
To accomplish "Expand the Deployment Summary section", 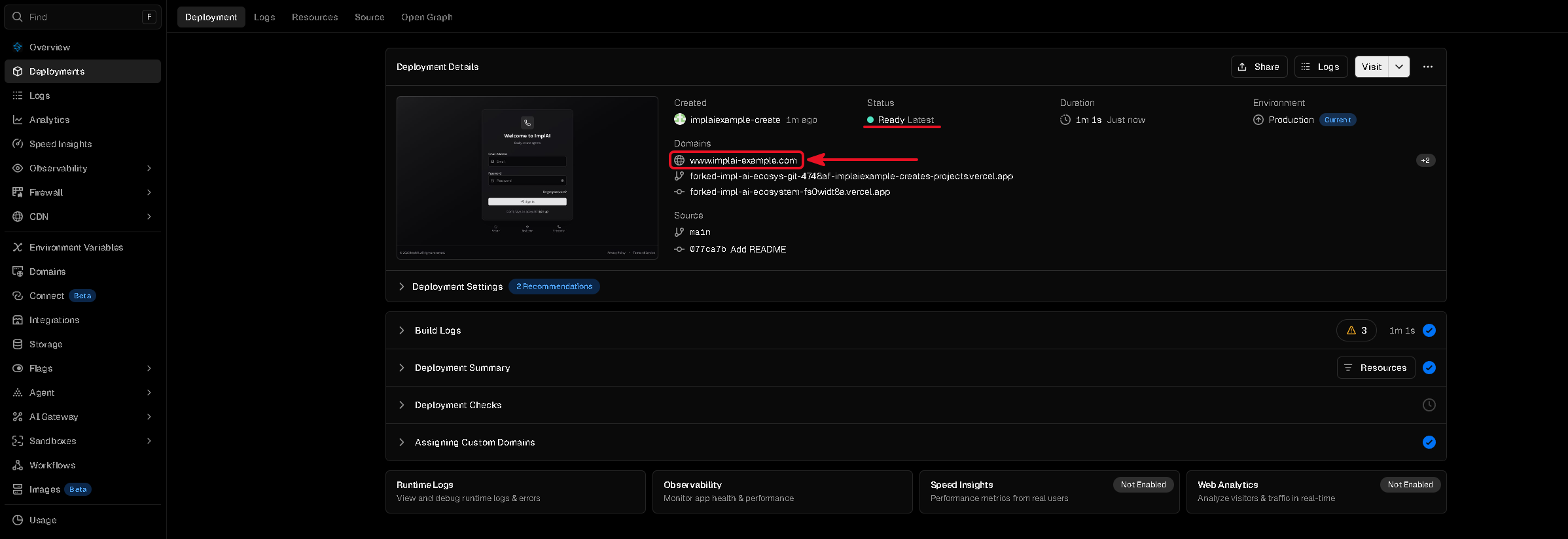I will (x=401, y=368).
